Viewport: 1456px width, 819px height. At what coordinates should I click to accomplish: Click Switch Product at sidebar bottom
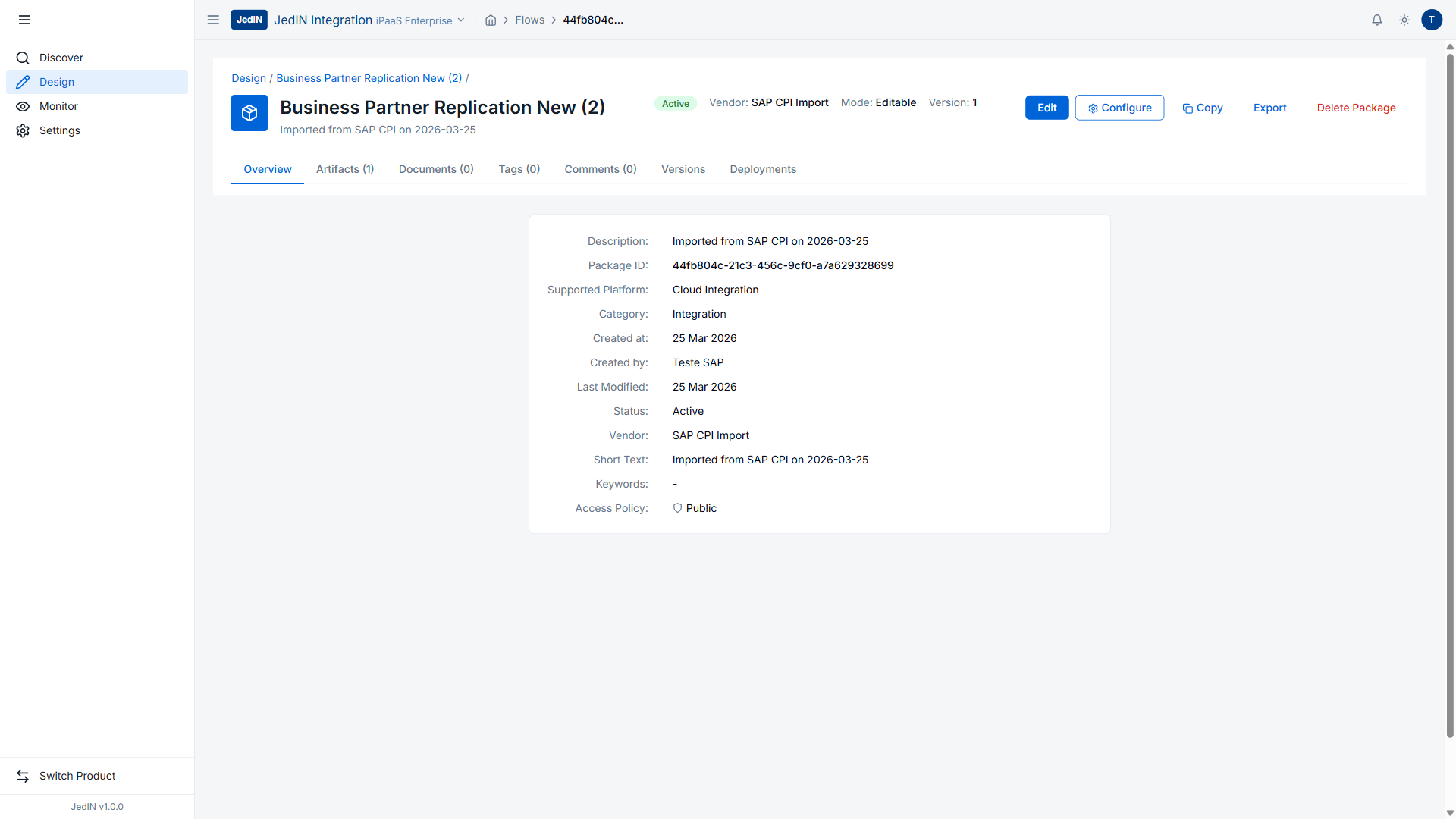(x=77, y=776)
